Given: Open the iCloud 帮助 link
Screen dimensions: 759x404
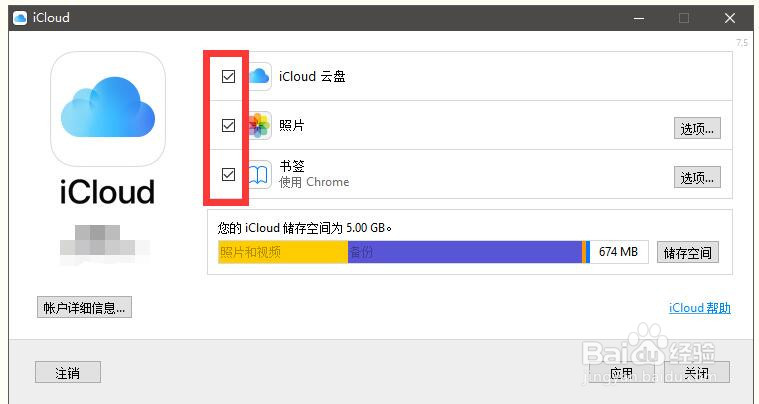Looking at the screenshot, I should pos(699,308).
